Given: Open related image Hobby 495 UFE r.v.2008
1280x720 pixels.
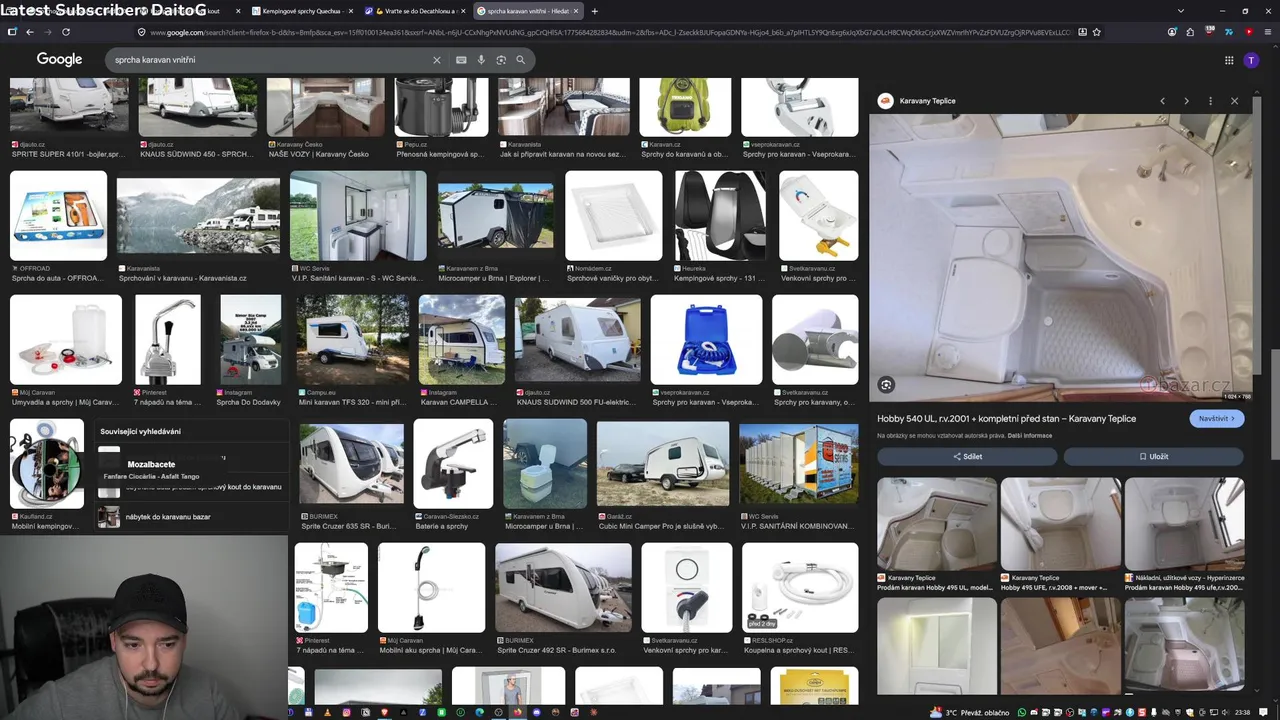Looking at the screenshot, I should click(1060, 534).
